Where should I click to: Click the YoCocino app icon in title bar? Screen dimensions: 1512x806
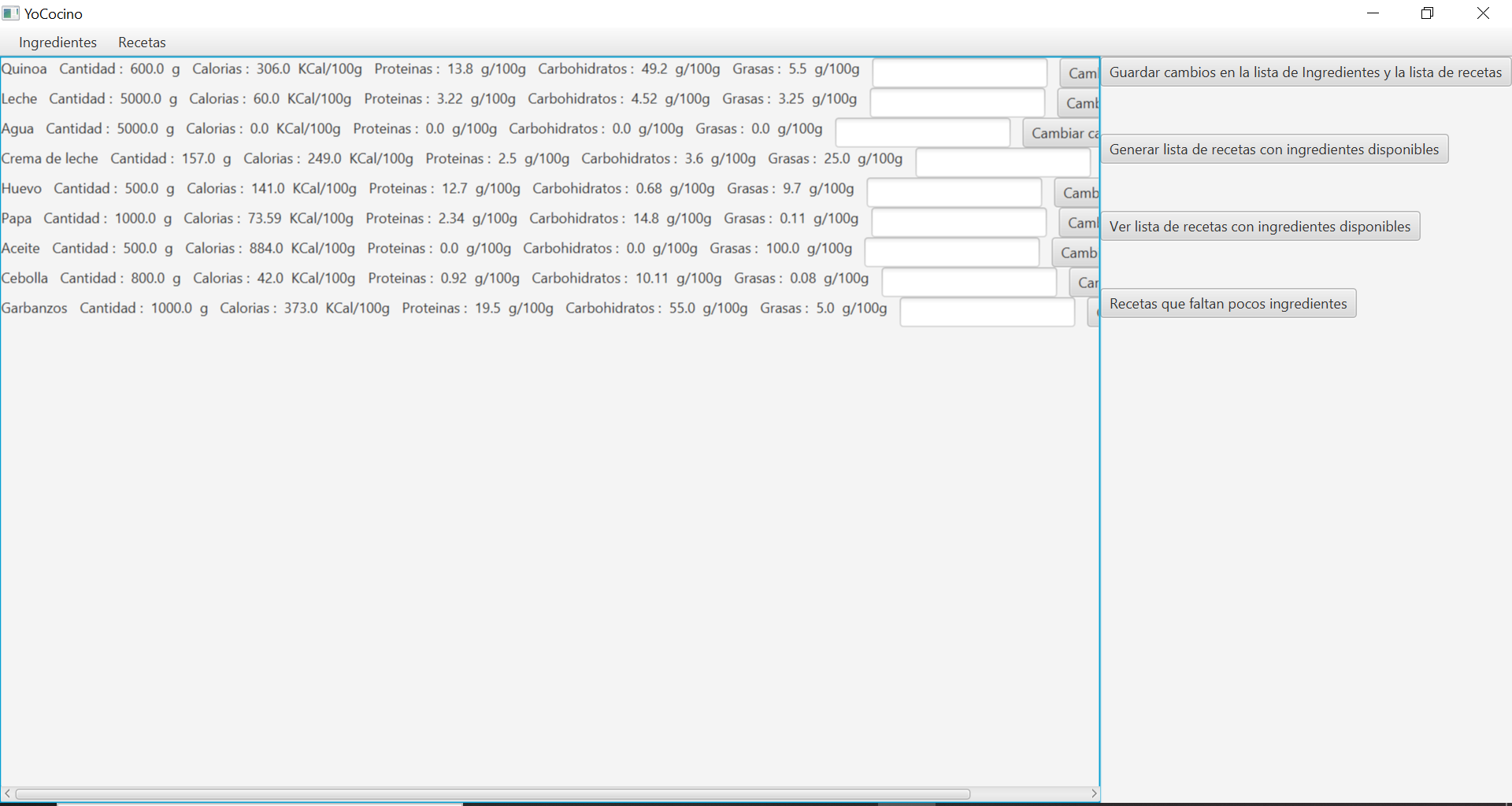pos(10,13)
